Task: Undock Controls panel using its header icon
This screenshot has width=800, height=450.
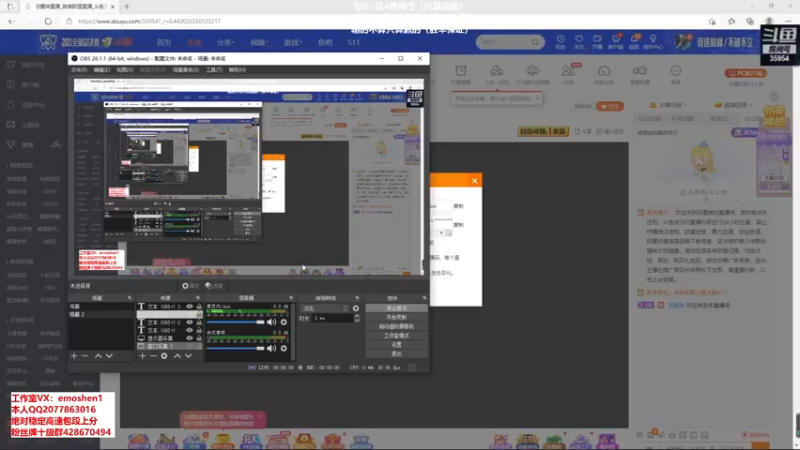Action: pyautogui.click(x=424, y=298)
